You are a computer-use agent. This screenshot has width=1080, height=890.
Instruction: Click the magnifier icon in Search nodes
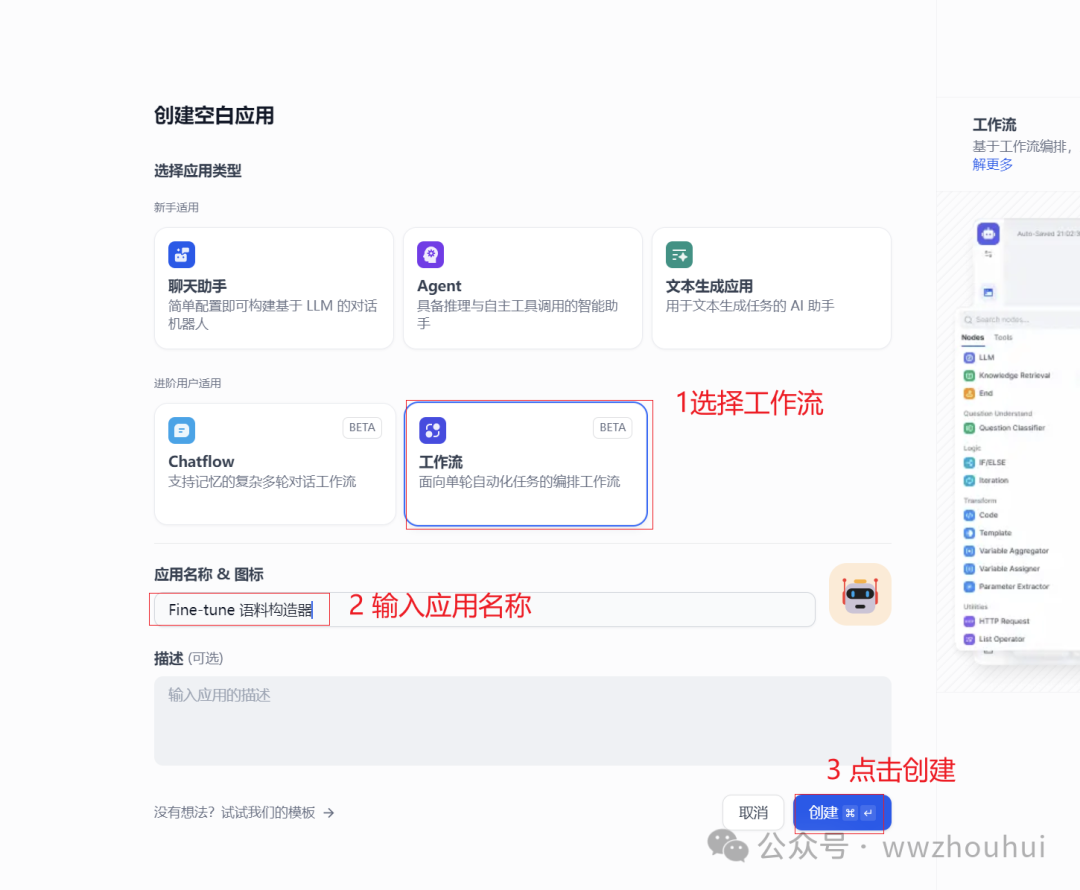click(968, 320)
